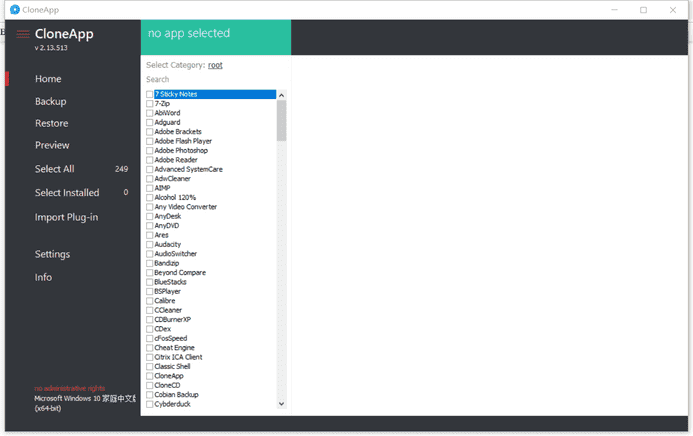
Task: Select the Bandizip entry
Action: pos(167,263)
